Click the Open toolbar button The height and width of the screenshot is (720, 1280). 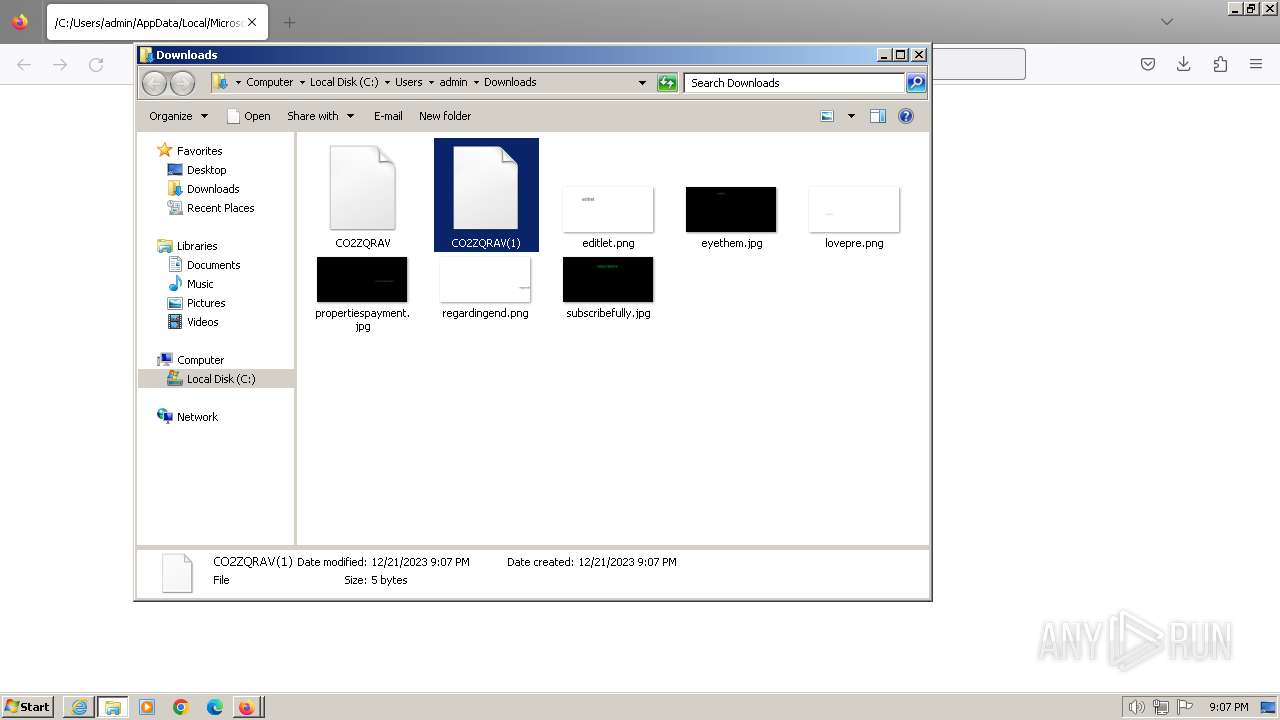click(249, 116)
